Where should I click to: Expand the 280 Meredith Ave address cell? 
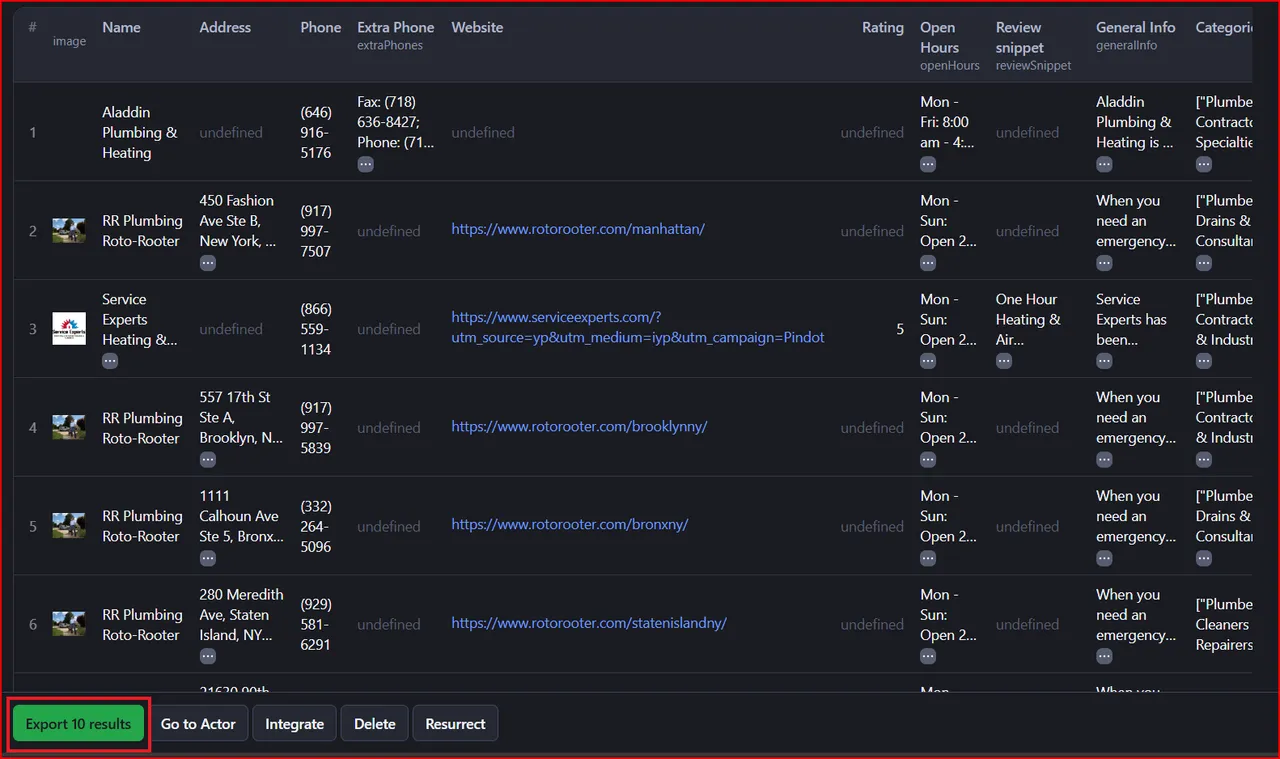(208, 657)
